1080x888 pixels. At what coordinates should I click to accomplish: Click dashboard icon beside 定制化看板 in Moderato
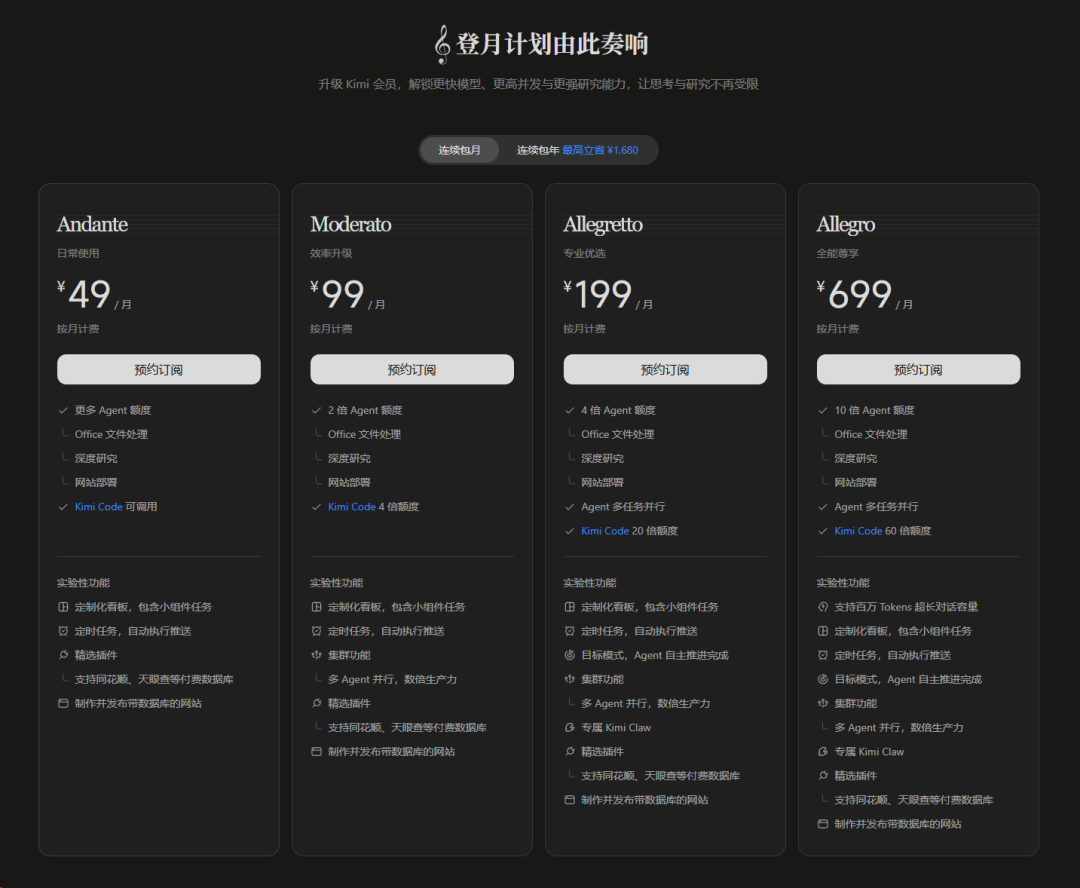pyautogui.click(x=316, y=607)
